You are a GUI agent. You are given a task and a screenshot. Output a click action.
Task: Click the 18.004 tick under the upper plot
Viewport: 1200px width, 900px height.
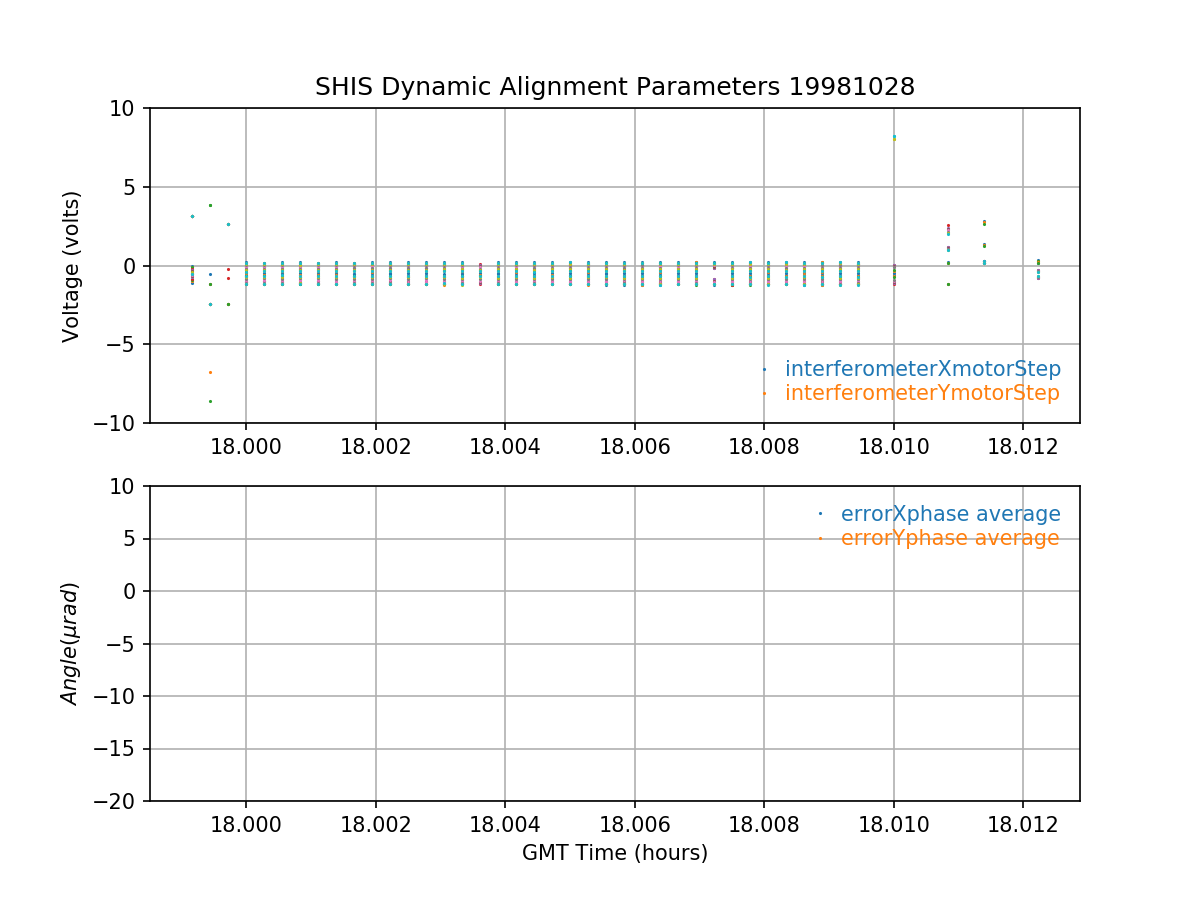pyautogui.click(x=505, y=446)
